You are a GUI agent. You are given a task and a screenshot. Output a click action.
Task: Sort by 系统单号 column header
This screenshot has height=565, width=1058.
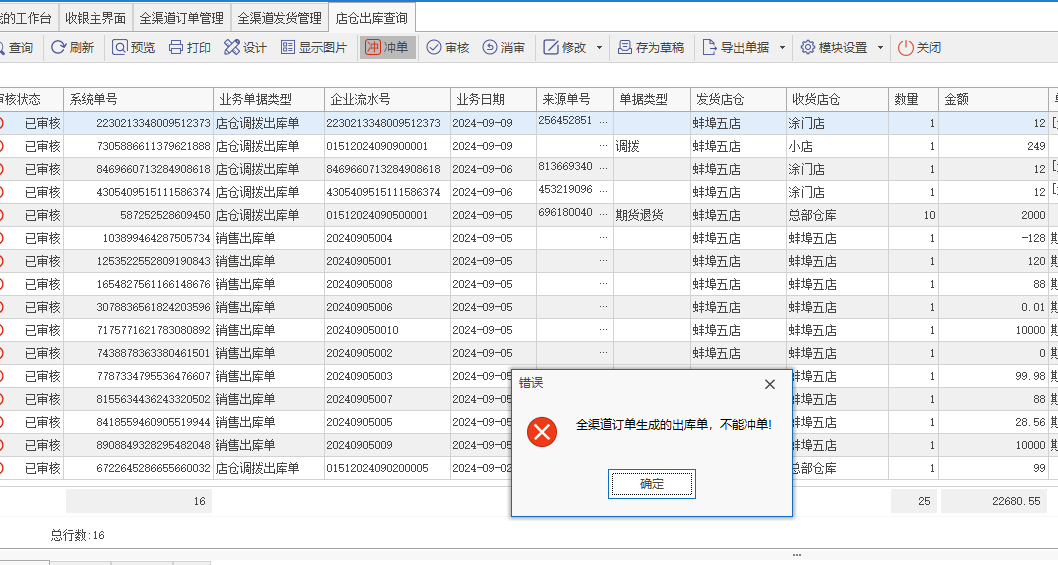138,99
